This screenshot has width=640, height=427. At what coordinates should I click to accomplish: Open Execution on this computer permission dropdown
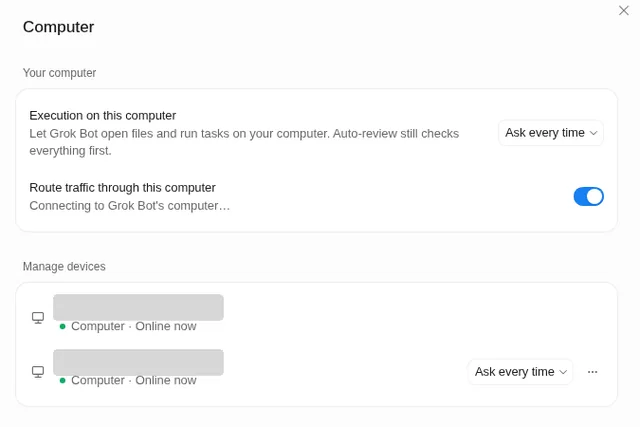pyautogui.click(x=551, y=133)
